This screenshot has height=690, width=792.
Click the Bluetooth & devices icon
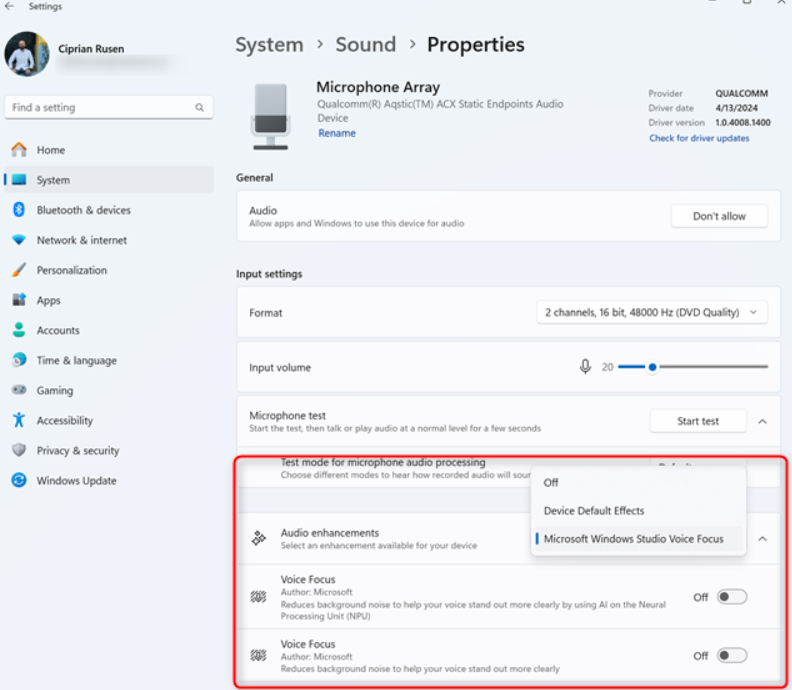(18, 210)
